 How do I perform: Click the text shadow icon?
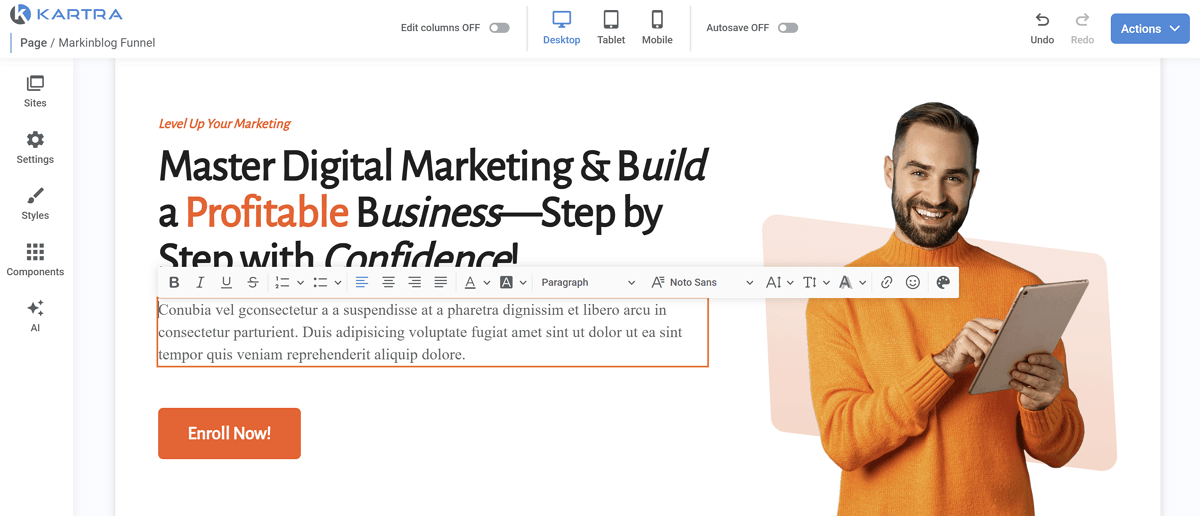pyautogui.click(x=845, y=283)
